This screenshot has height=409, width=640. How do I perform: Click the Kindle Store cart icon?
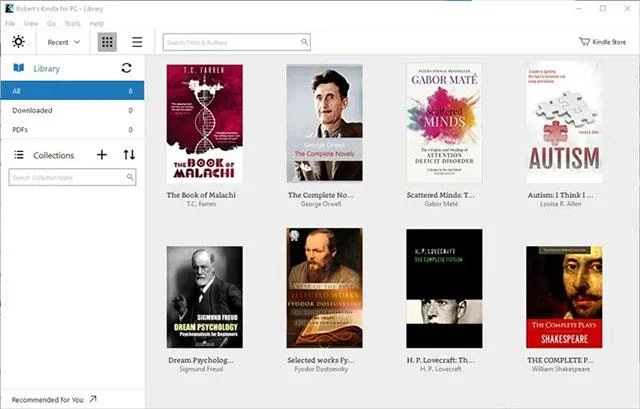coord(584,42)
